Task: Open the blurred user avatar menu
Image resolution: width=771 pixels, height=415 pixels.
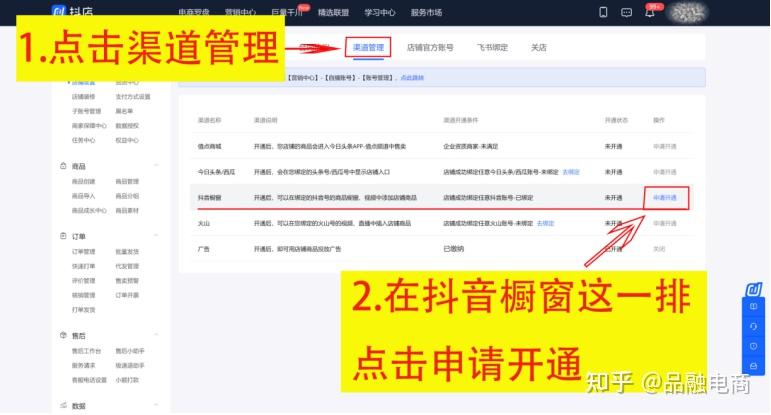Action: pyautogui.click(x=688, y=13)
